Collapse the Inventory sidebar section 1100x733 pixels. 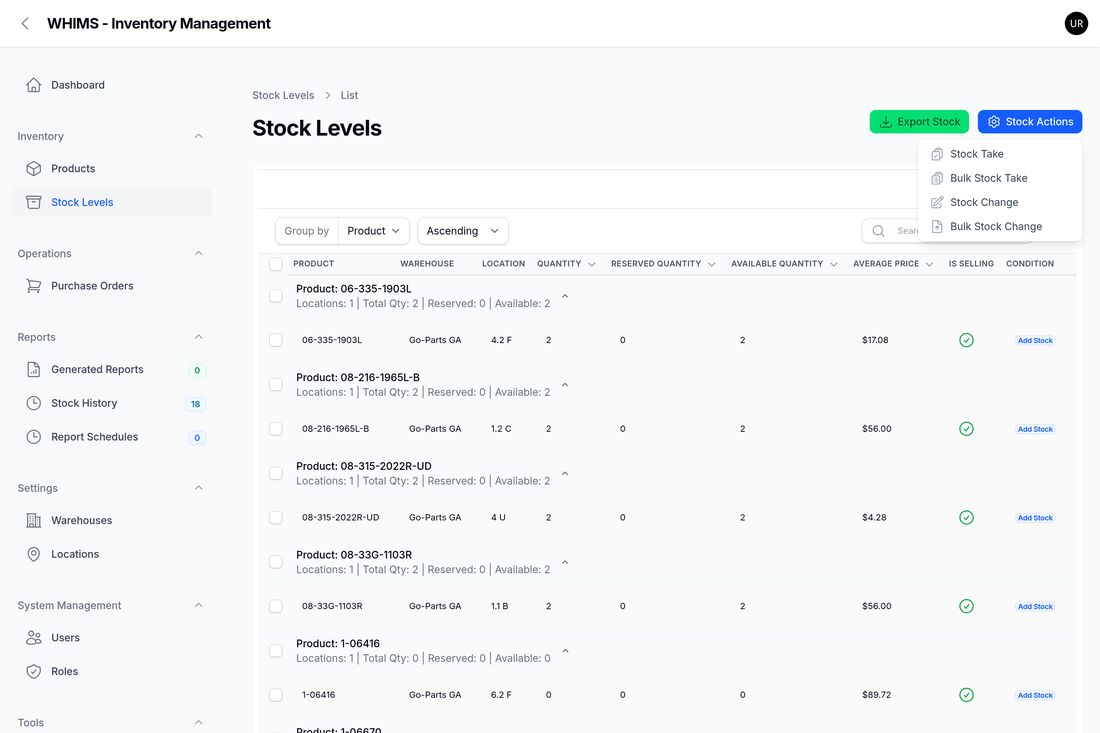click(199, 136)
